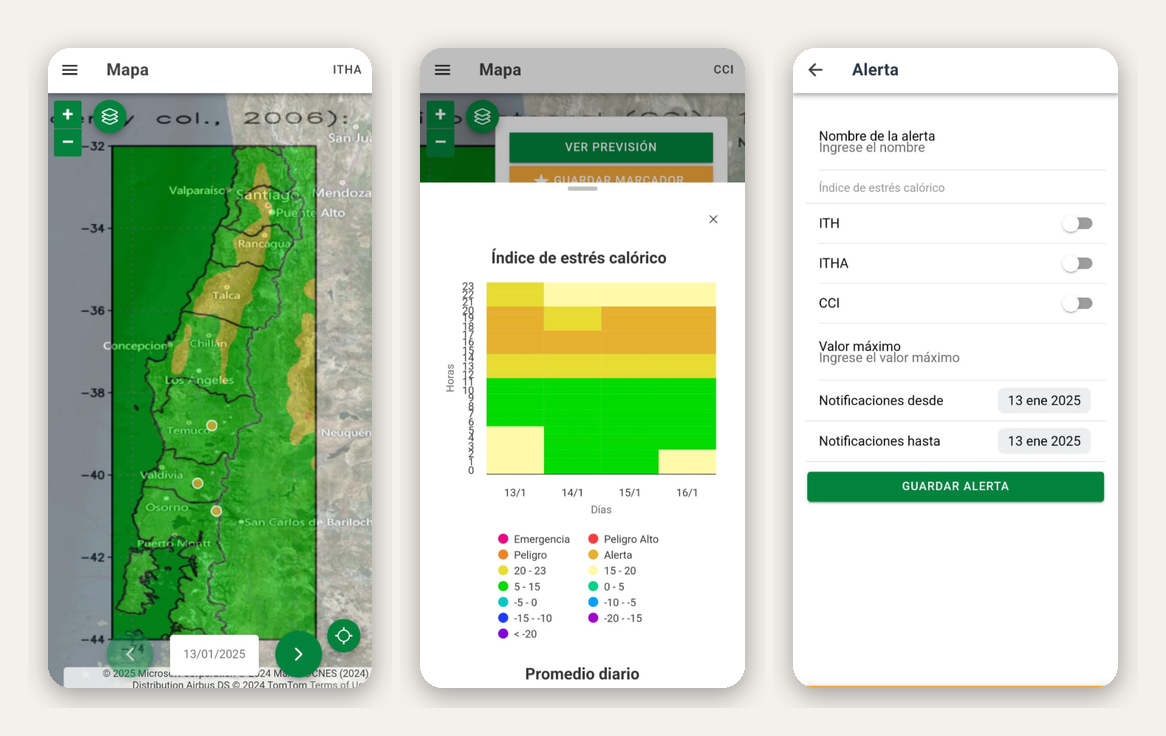
Task: Click the '< -20' legend swatch
Action: tap(503, 634)
